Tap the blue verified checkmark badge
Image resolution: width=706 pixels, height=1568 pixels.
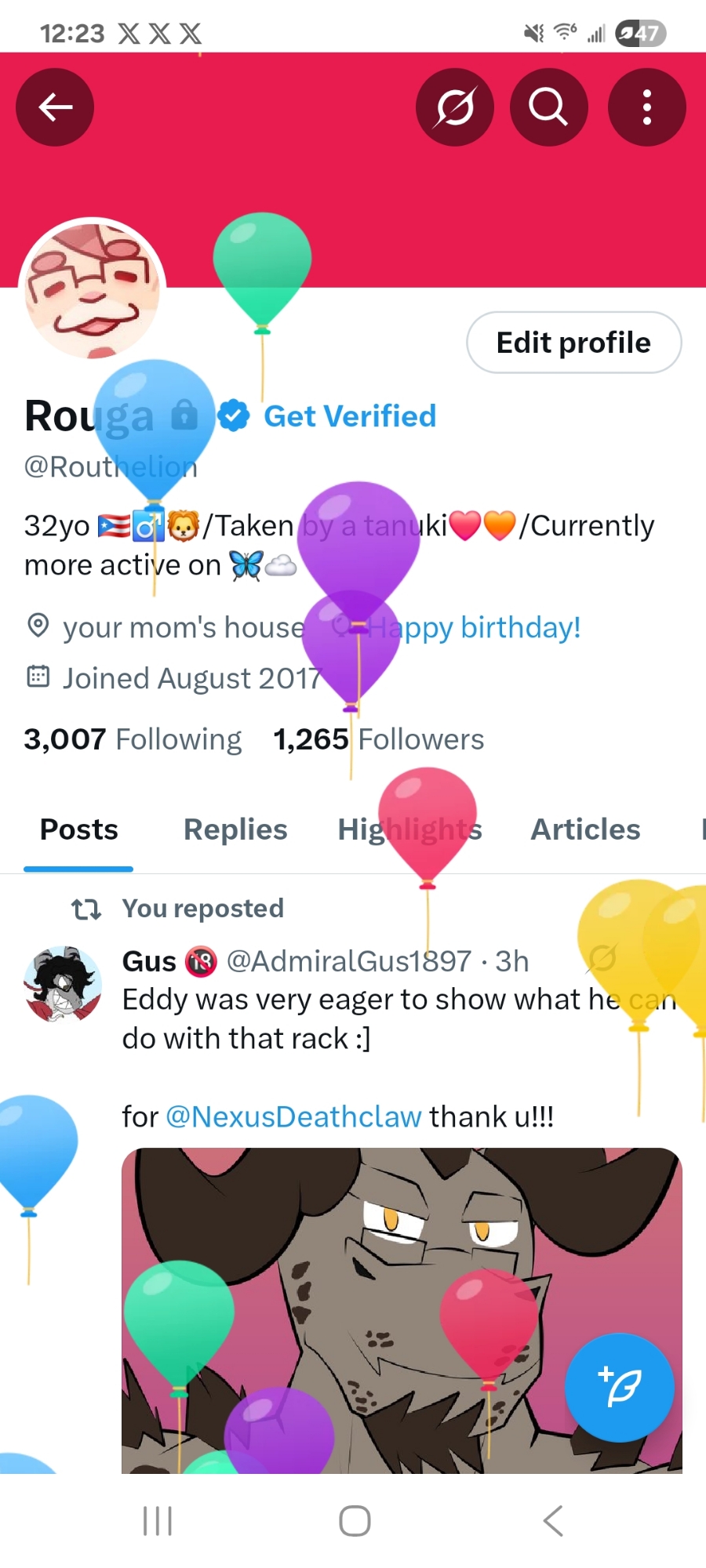pyautogui.click(x=233, y=416)
